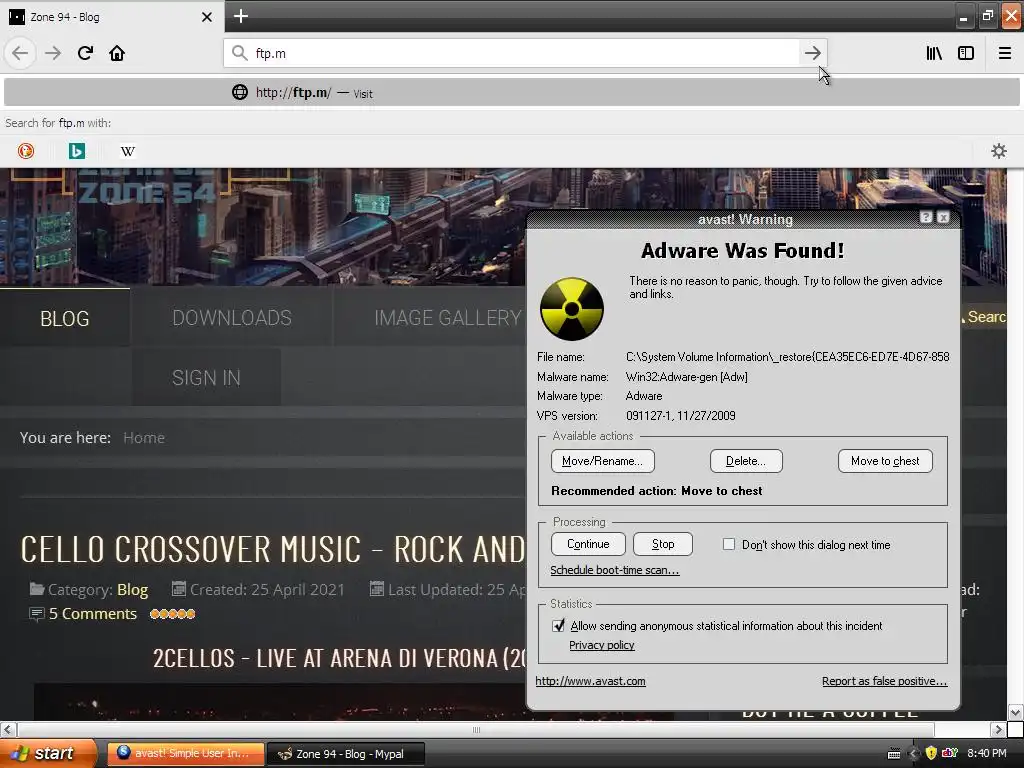Close the Zone 94 - Blog tab
The width and height of the screenshot is (1024, 768).
207,17
